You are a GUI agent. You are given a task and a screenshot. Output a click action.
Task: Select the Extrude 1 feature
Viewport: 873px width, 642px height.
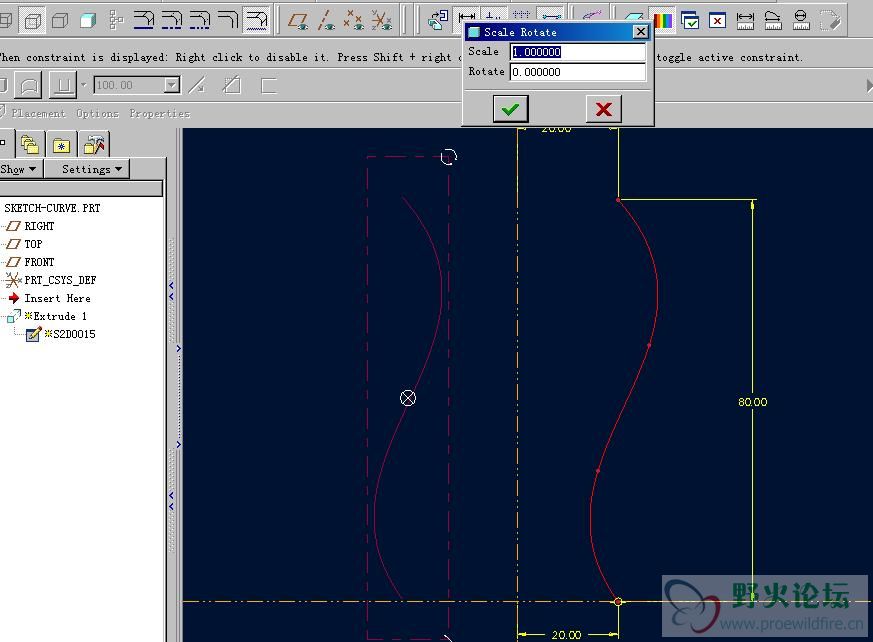(59, 316)
